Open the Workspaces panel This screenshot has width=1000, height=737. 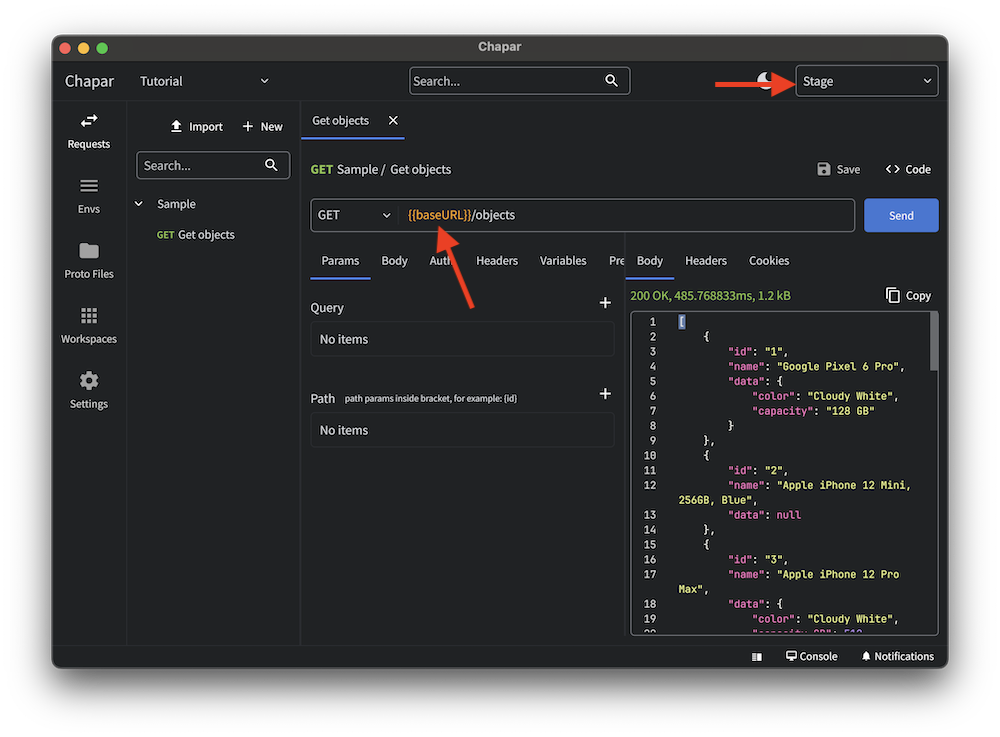pyautogui.click(x=88, y=327)
